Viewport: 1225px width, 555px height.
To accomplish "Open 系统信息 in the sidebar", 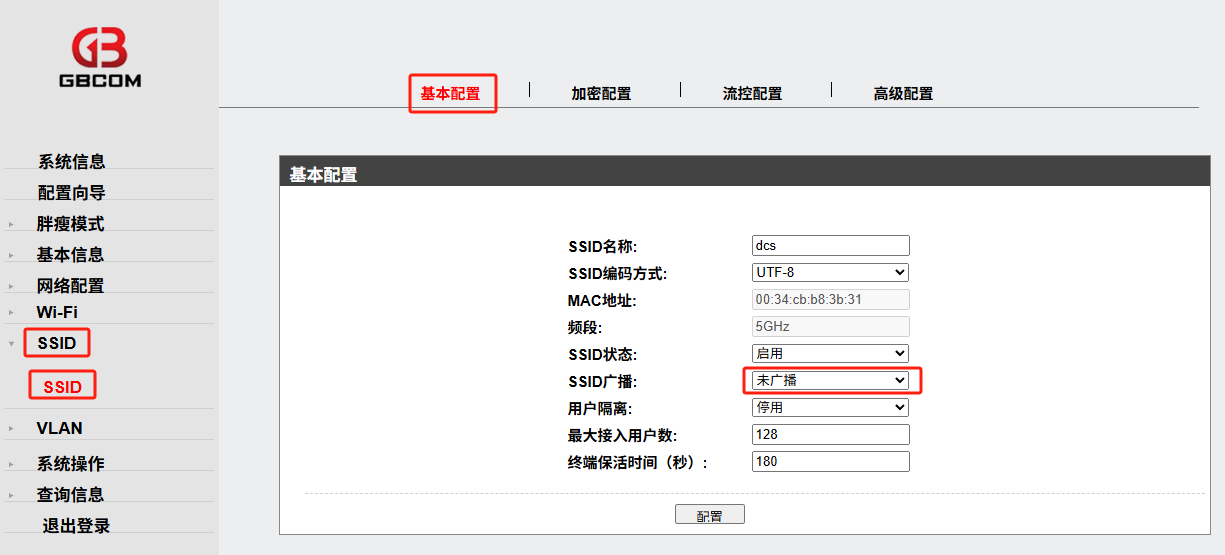I will click(72, 161).
